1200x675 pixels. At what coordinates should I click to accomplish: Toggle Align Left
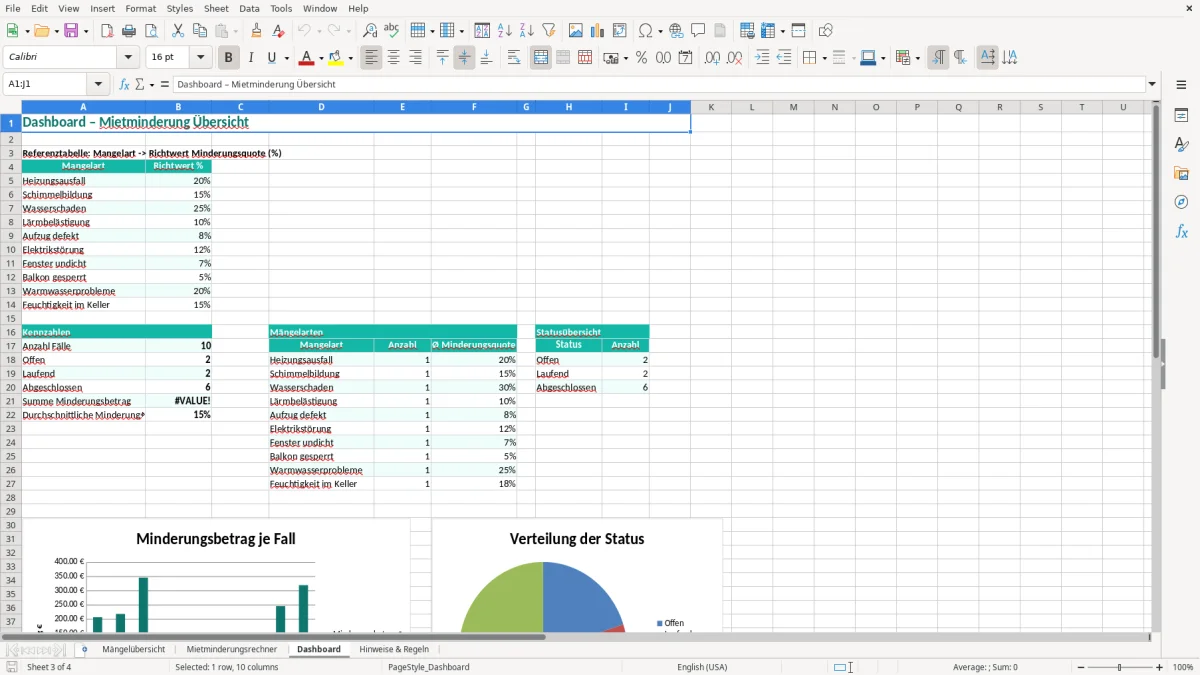(372, 58)
